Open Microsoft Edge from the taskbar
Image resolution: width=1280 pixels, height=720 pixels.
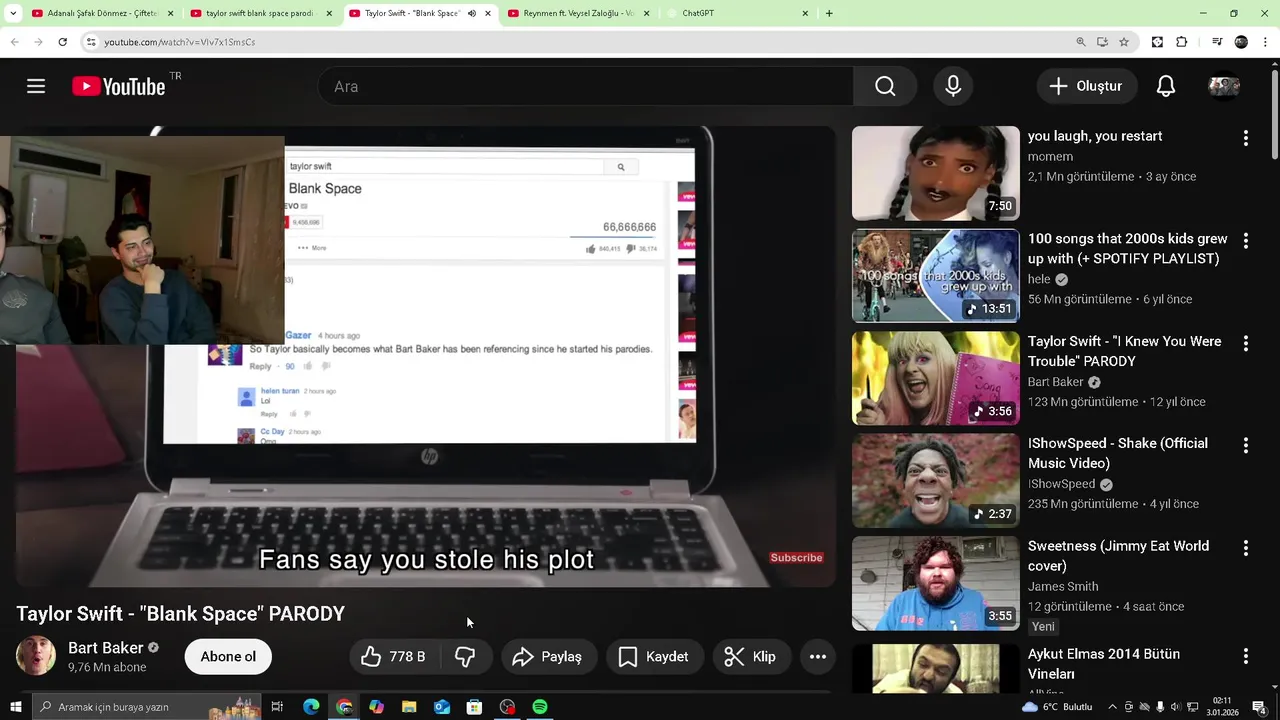coord(311,707)
